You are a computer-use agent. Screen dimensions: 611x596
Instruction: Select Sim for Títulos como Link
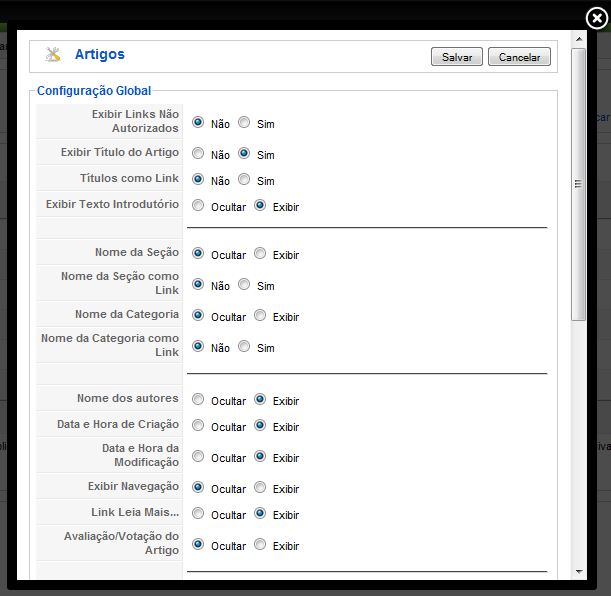coord(244,179)
